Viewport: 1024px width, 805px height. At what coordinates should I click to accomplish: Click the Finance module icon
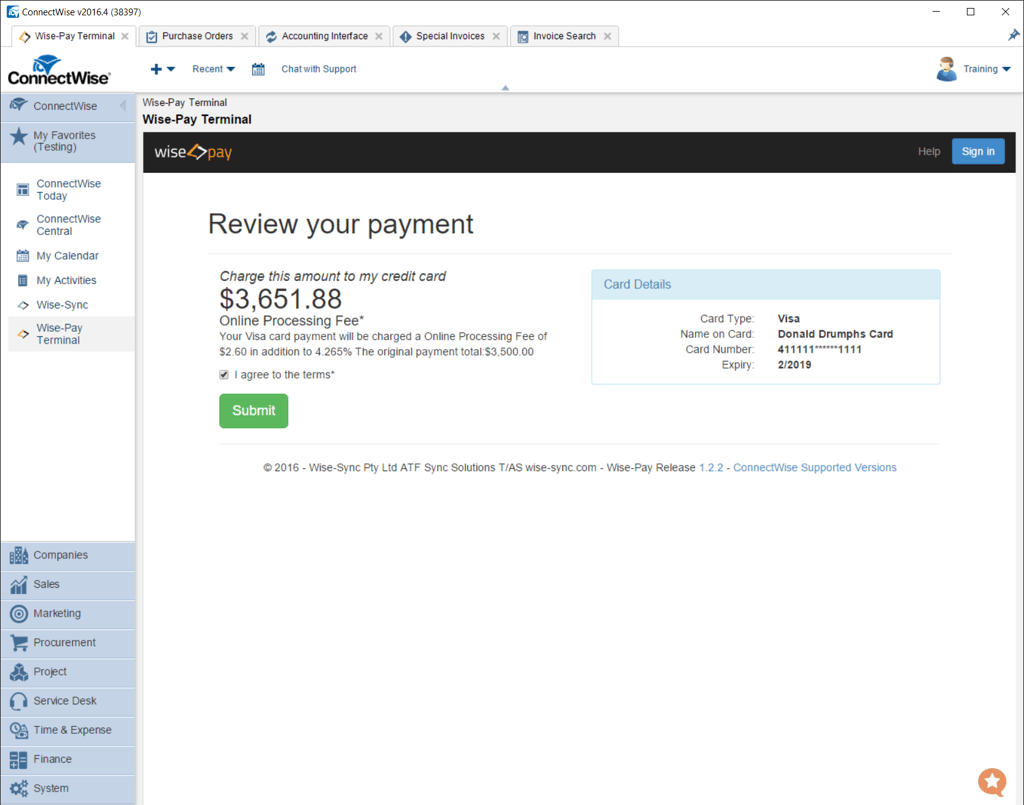[x=19, y=759]
